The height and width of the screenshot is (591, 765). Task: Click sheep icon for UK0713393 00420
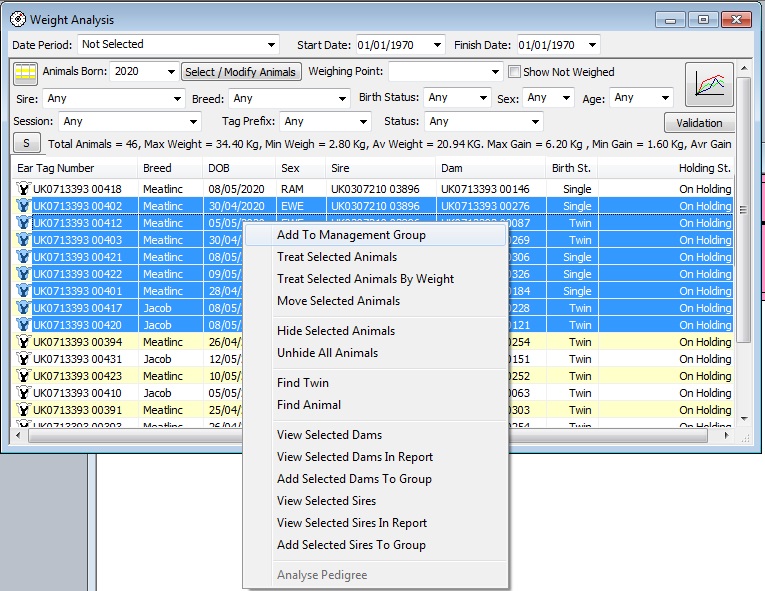click(23, 325)
